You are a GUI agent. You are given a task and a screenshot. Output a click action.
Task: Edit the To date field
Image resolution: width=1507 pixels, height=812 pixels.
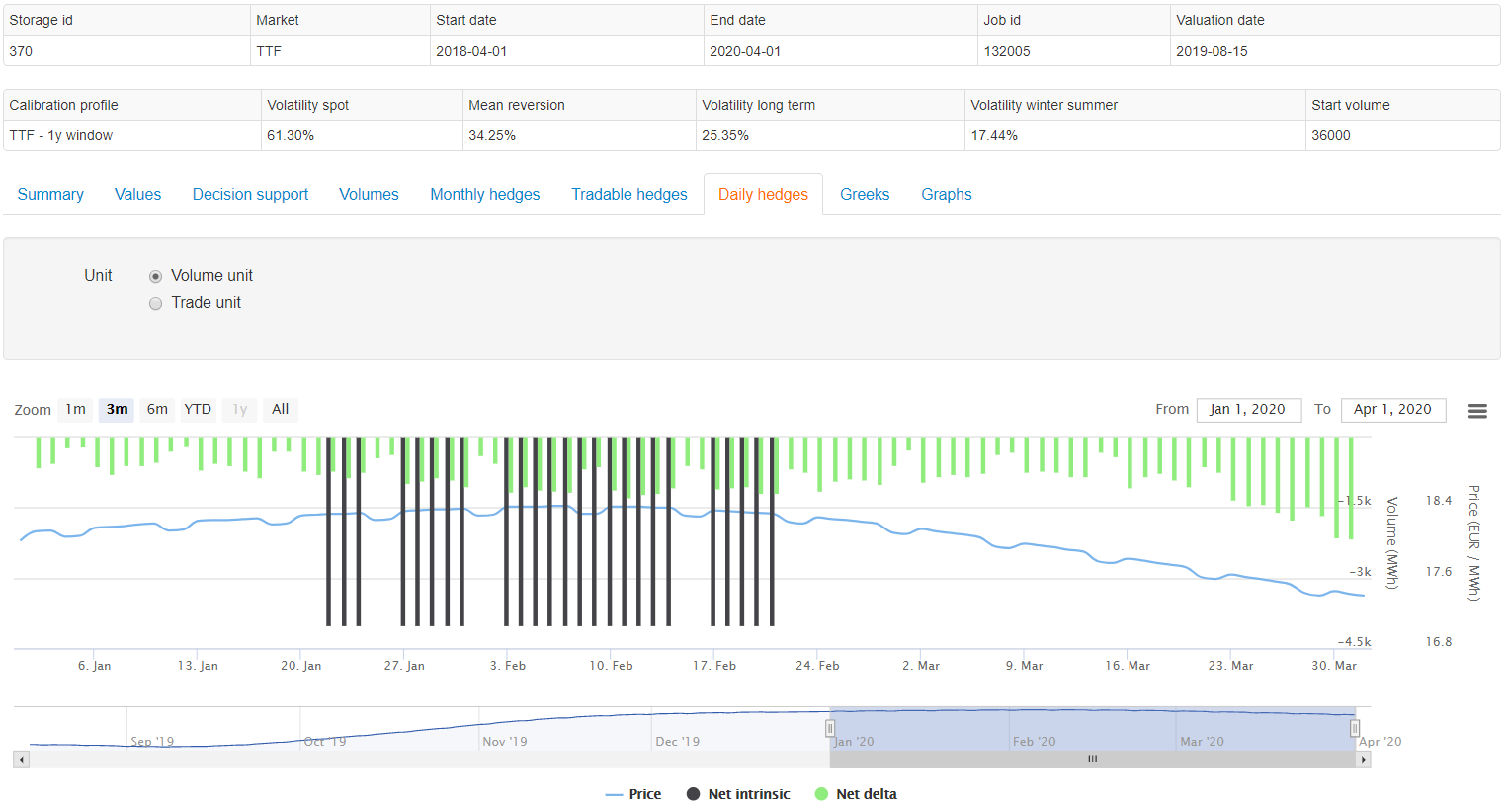pos(1393,410)
